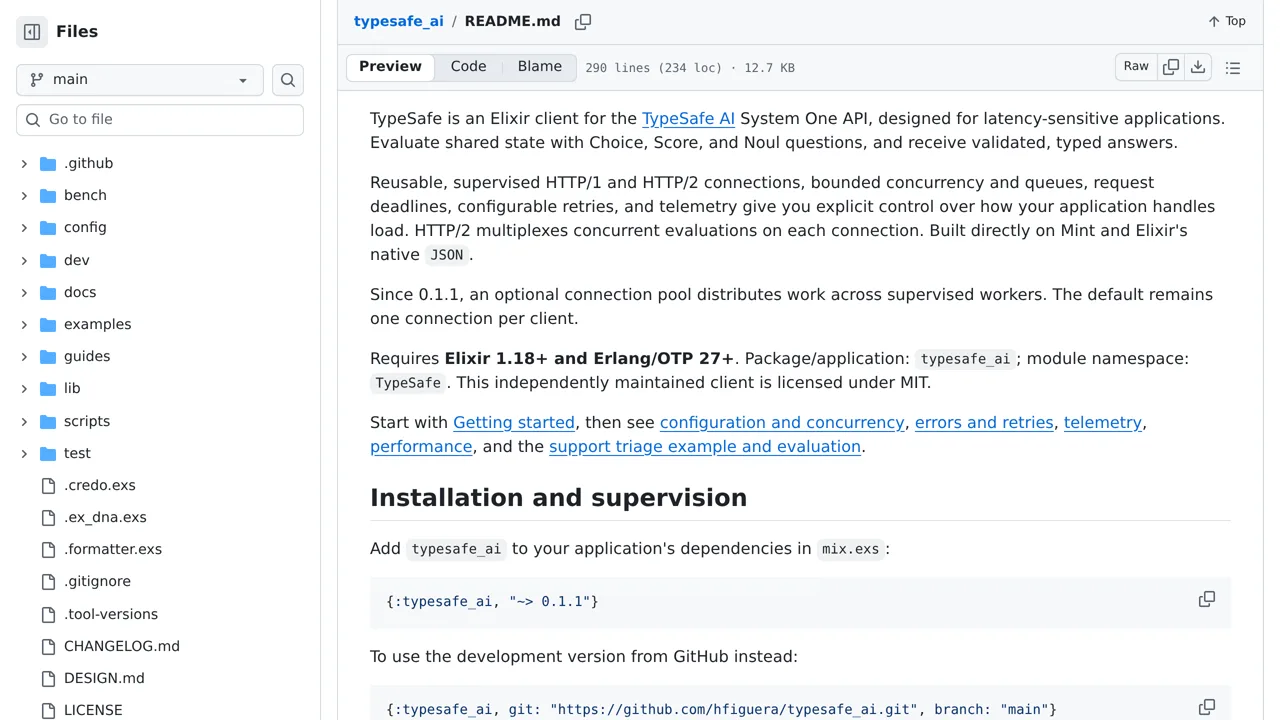Expand the config folder chevron
The width and height of the screenshot is (1280, 720).
[24, 227]
